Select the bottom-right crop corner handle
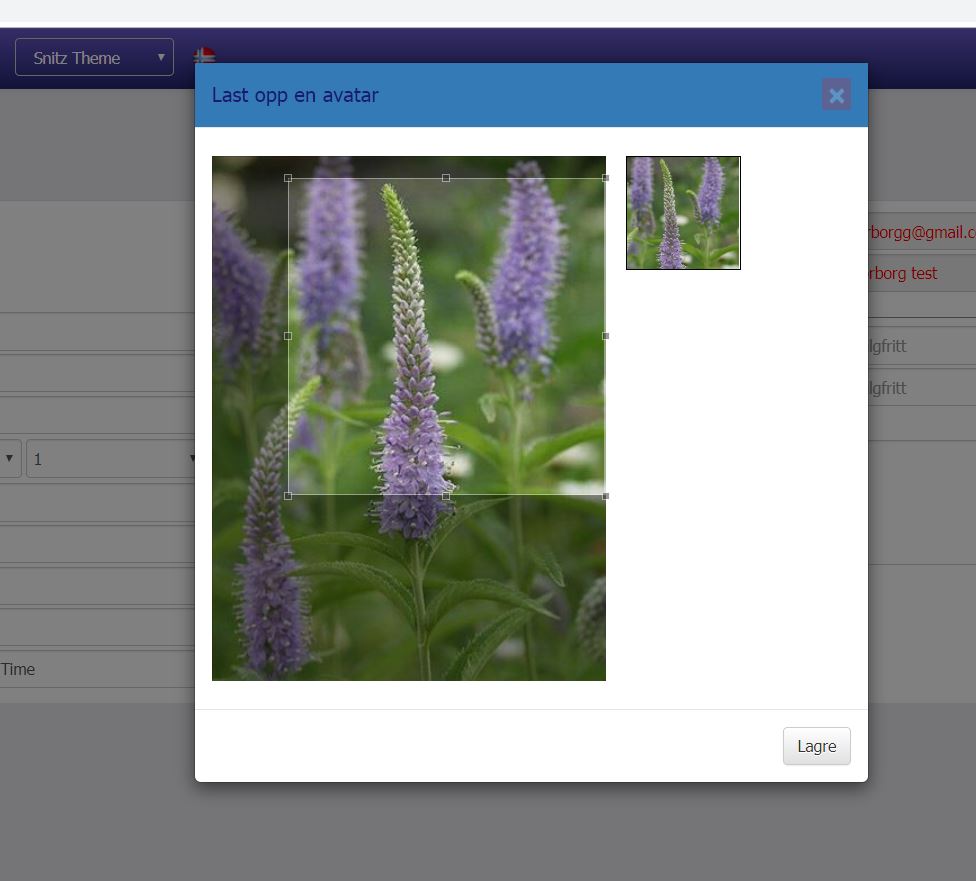 605,495
